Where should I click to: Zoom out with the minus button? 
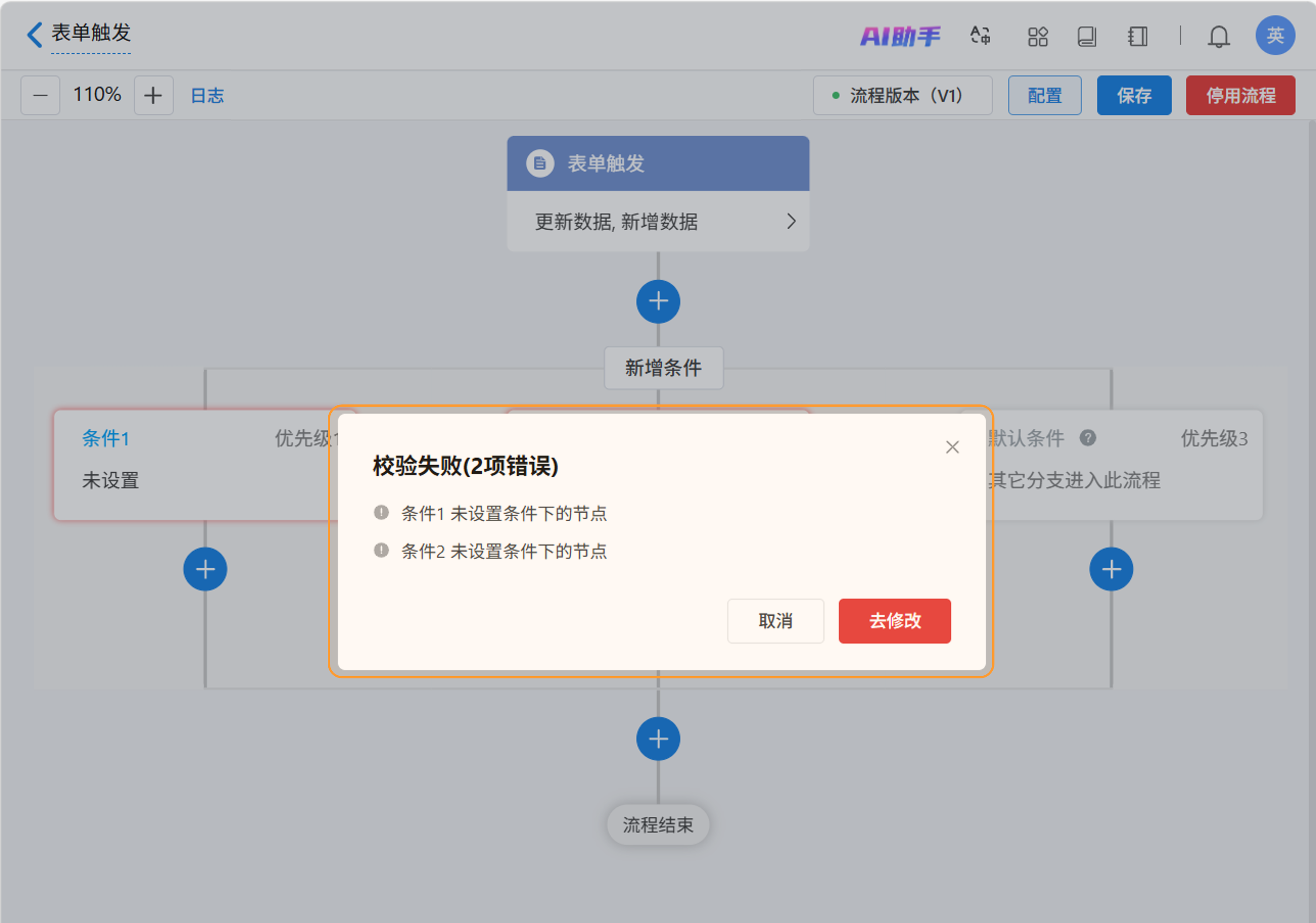pyautogui.click(x=40, y=95)
